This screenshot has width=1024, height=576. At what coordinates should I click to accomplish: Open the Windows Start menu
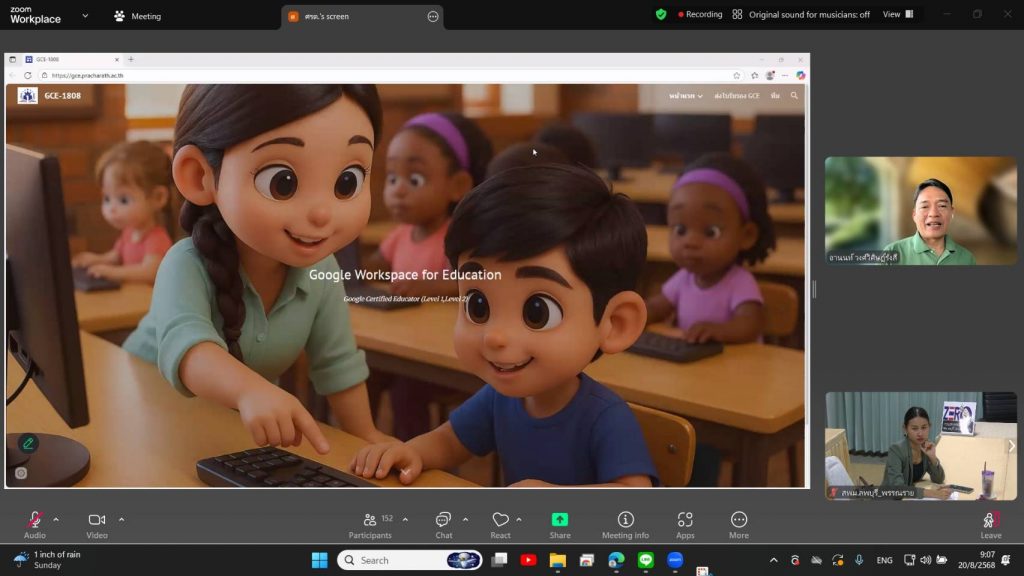pyautogui.click(x=319, y=560)
